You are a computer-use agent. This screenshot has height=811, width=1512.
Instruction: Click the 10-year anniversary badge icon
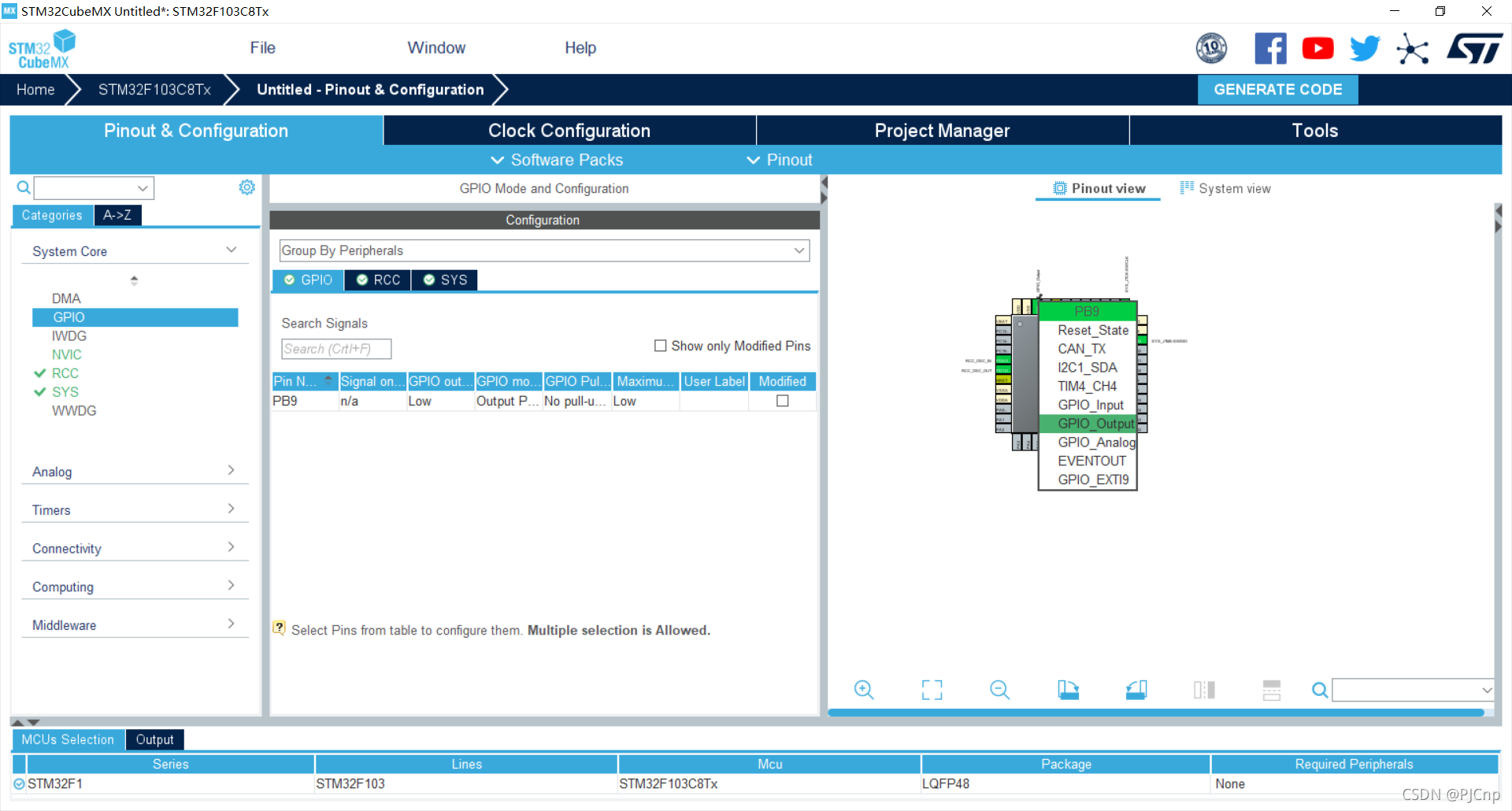(1211, 49)
